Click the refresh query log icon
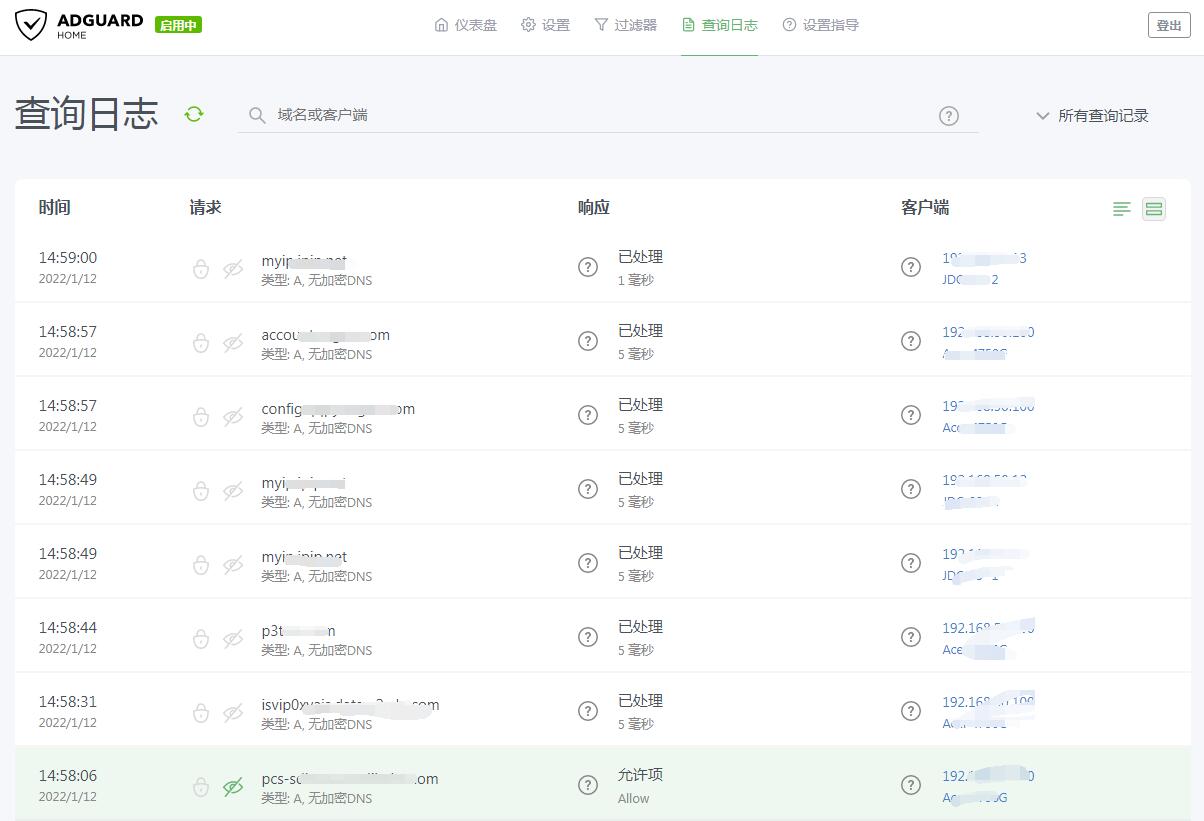The image size is (1204, 821). 193,114
